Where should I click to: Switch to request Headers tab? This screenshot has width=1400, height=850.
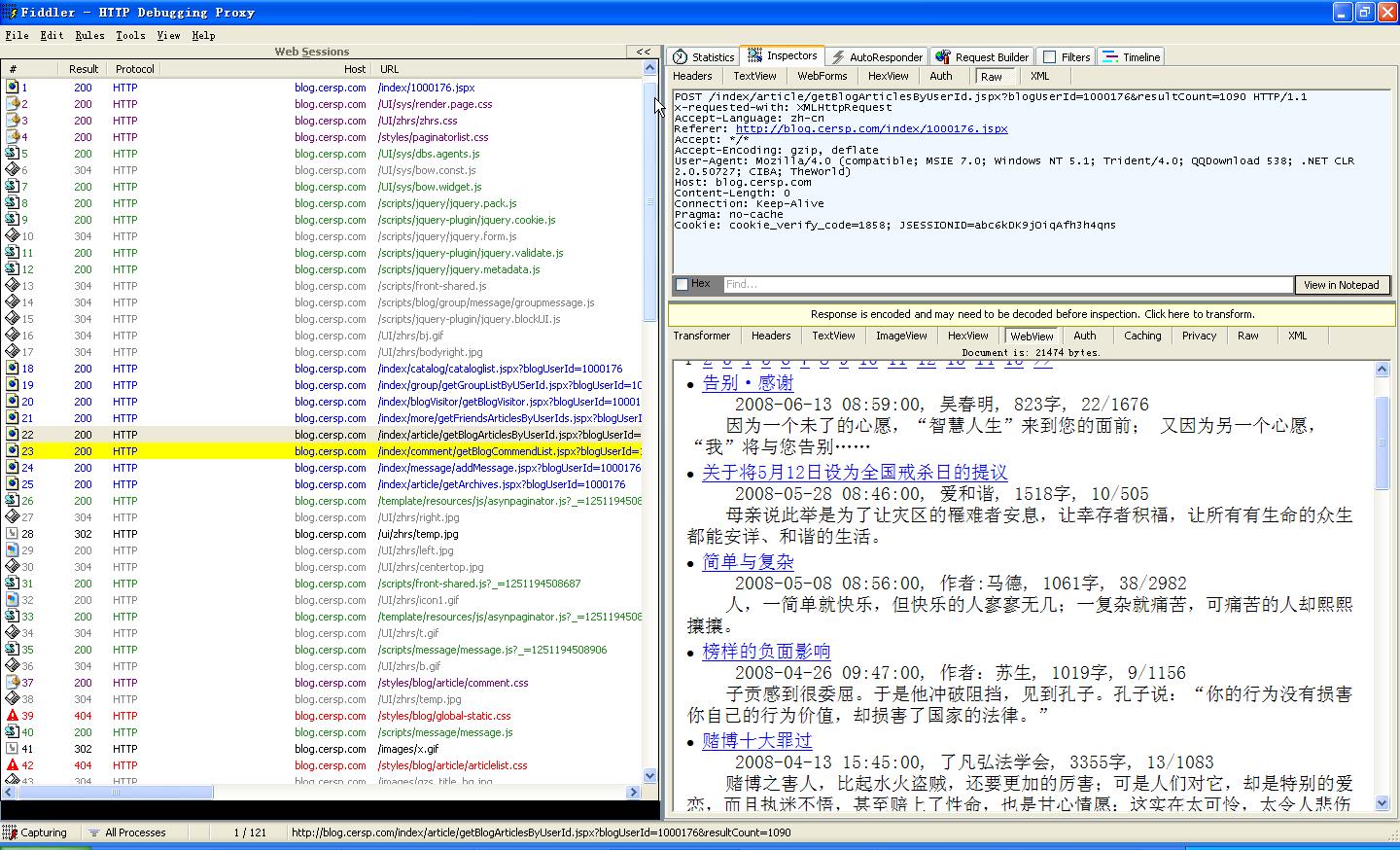click(x=692, y=76)
